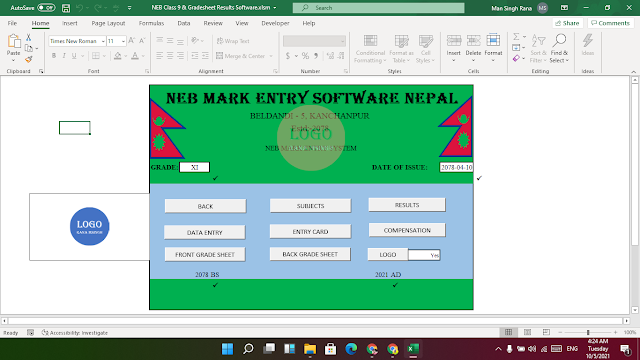Click the Ideas lightning icon

(x=588, y=41)
